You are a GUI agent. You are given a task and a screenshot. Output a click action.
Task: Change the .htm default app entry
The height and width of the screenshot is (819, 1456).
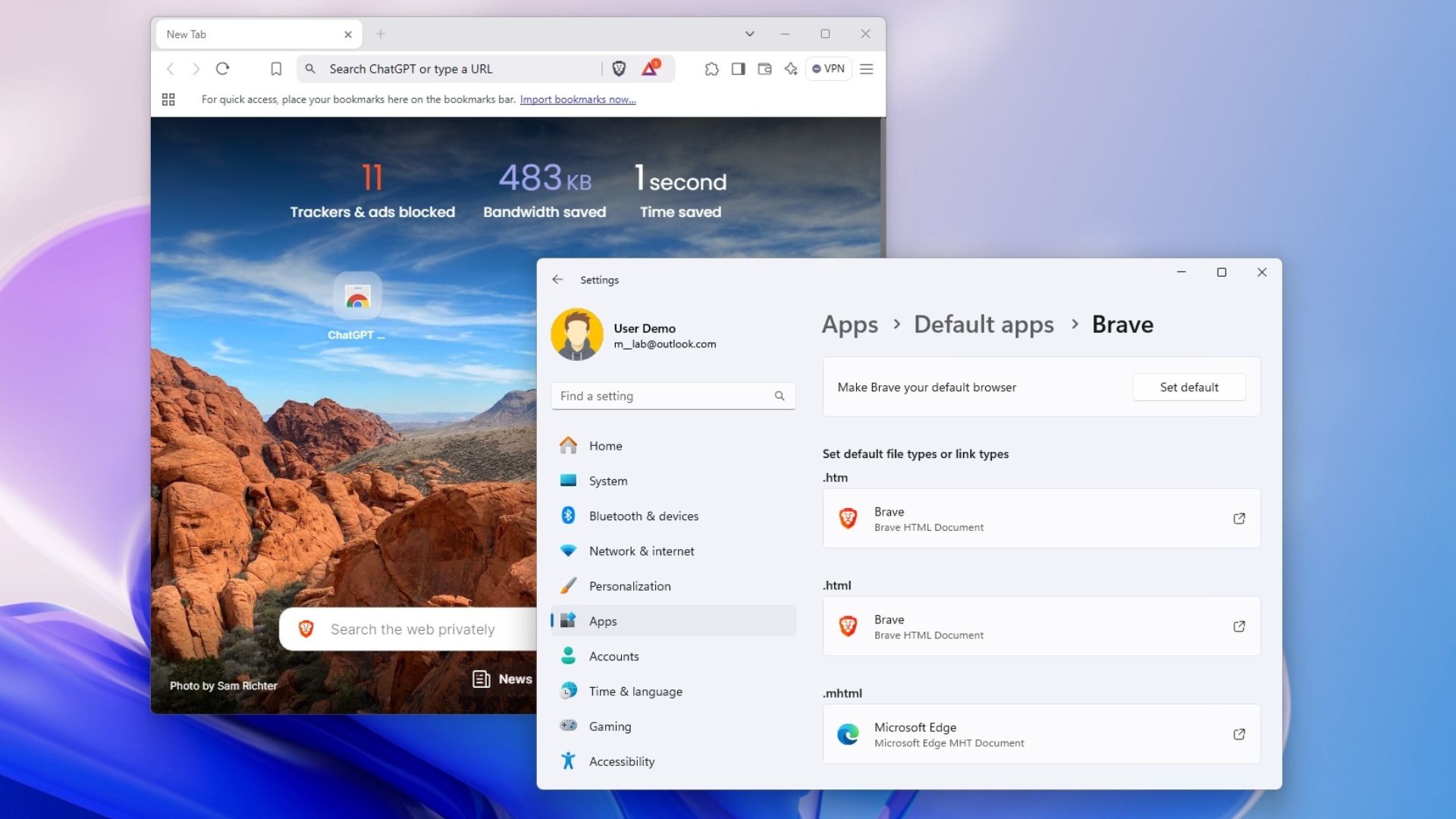(1041, 519)
